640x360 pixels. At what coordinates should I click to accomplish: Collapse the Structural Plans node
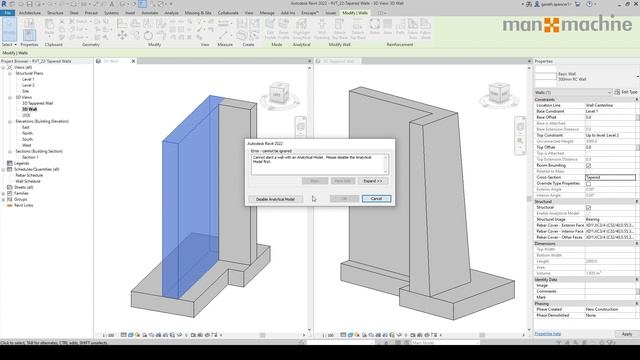[x=10, y=73]
